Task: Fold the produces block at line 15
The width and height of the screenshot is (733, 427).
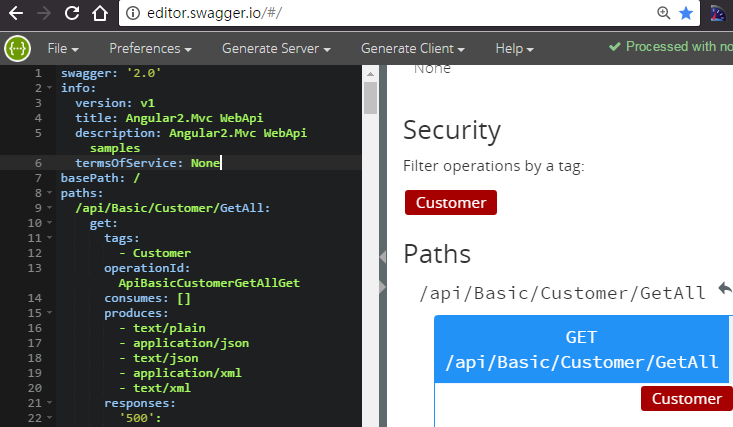Action: click(49, 313)
